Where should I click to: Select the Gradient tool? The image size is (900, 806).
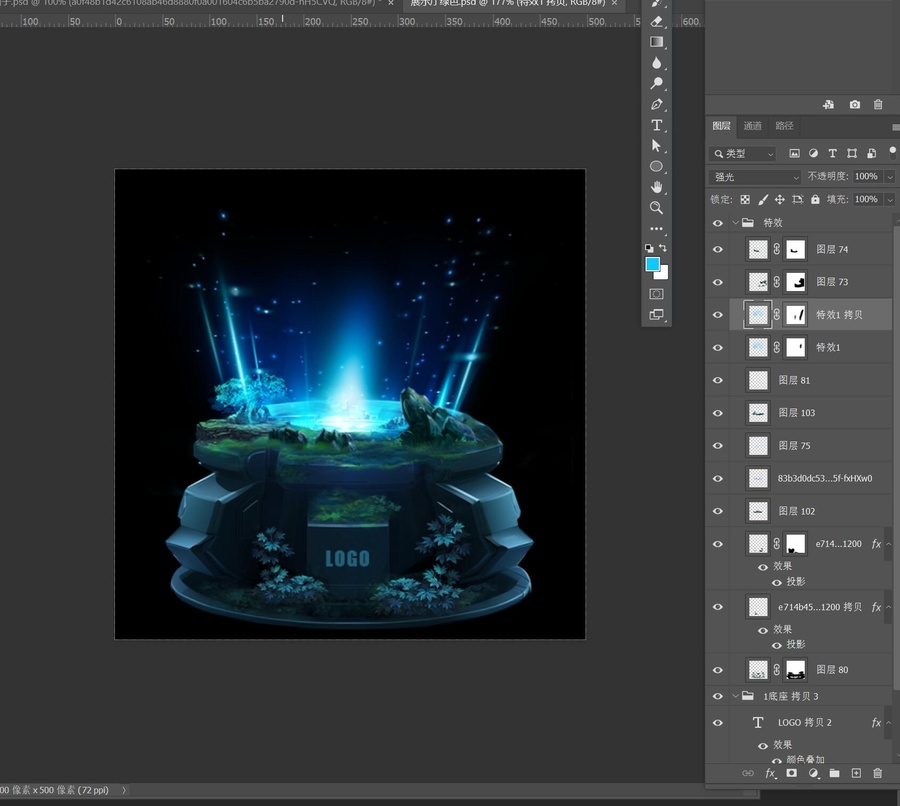click(657, 42)
